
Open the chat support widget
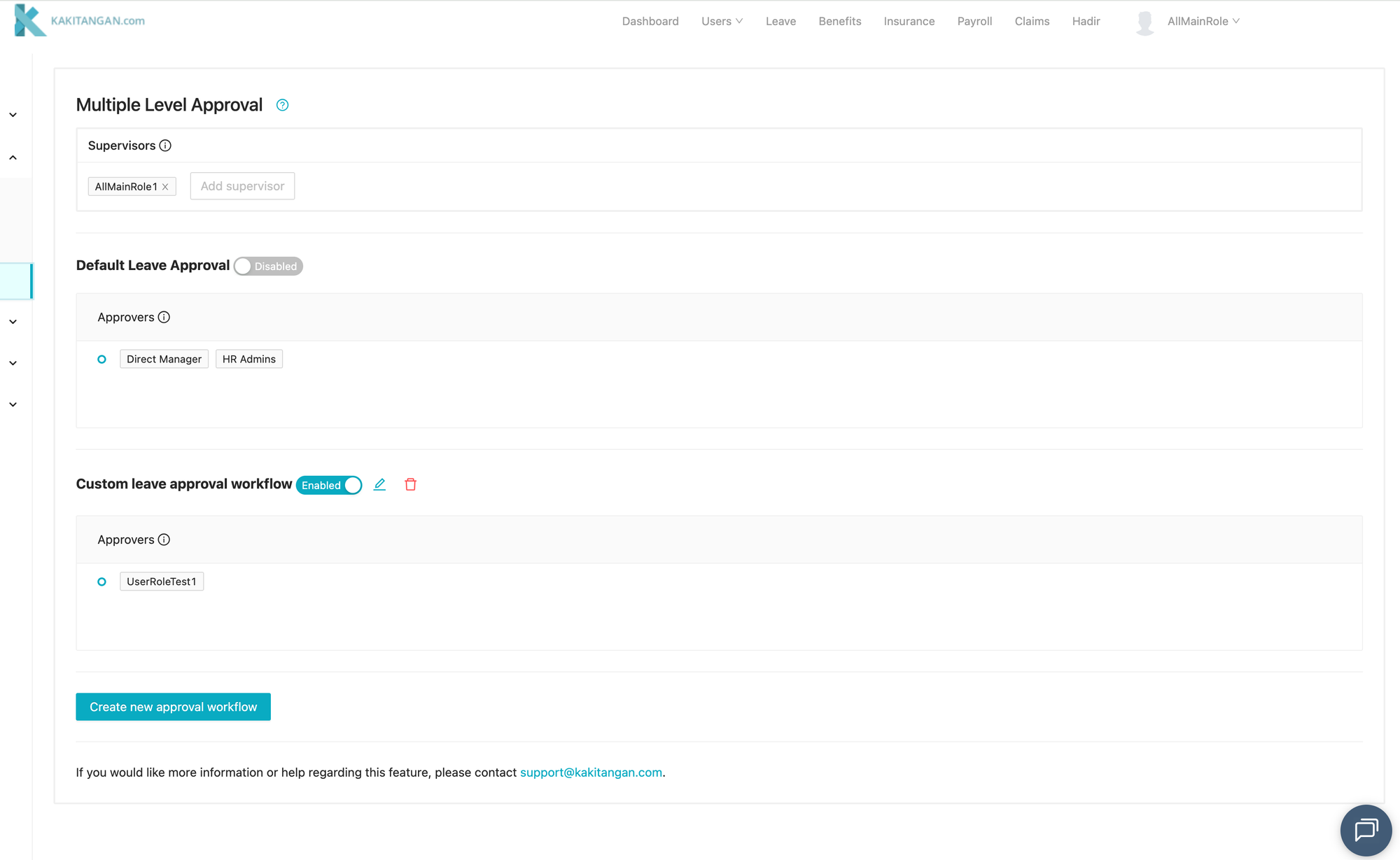click(x=1366, y=830)
